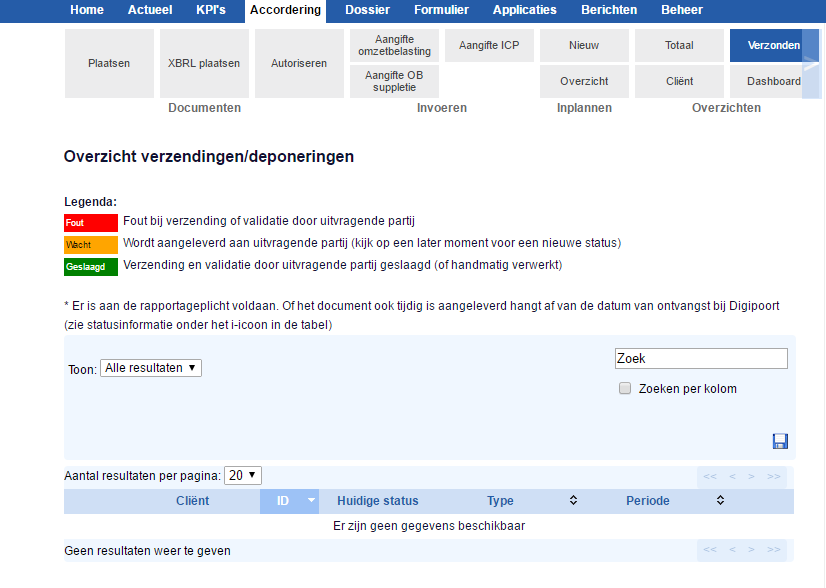Select the Accordering tab
Image resolution: width=826 pixels, height=588 pixels.
tap(286, 11)
